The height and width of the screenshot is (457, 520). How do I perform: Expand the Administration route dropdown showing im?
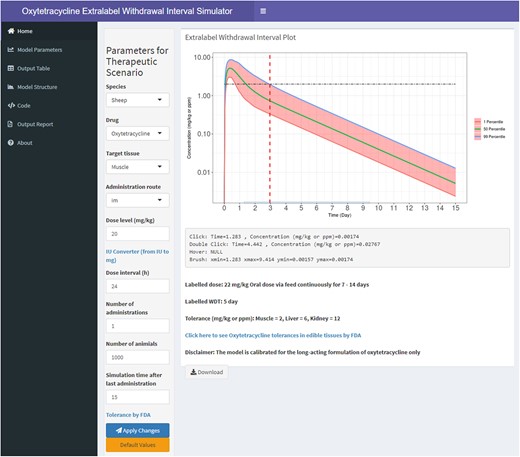point(137,200)
